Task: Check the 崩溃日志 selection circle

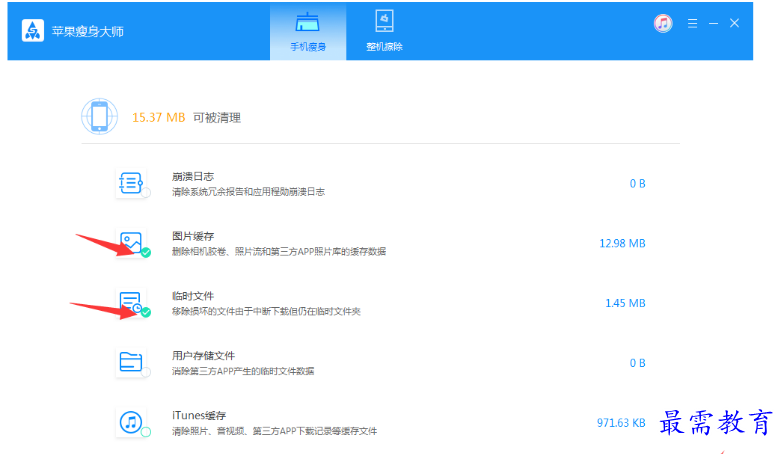Action: pyautogui.click(x=146, y=193)
